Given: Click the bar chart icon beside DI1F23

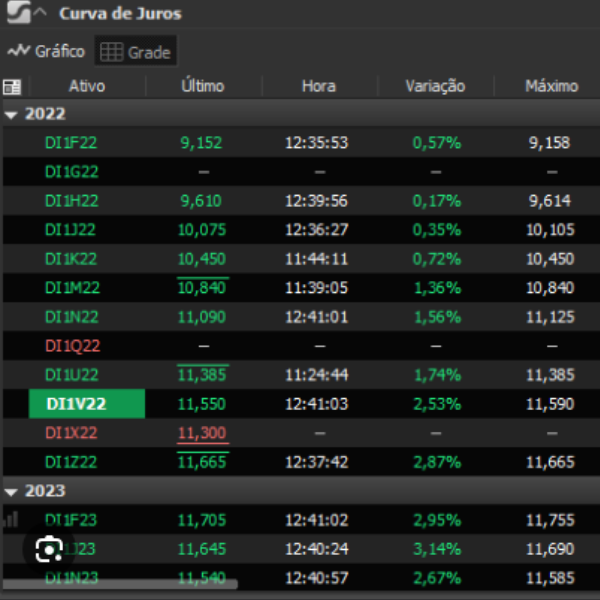Looking at the screenshot, I should pyautogui.click(x=12, y=519).
